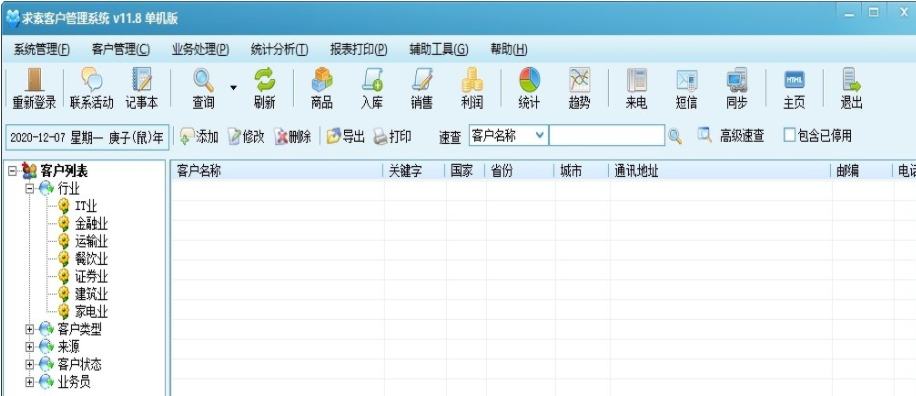Open the 客户管理(C) menu
This screenshot has width=916, height=396.
tap(120, 50)
